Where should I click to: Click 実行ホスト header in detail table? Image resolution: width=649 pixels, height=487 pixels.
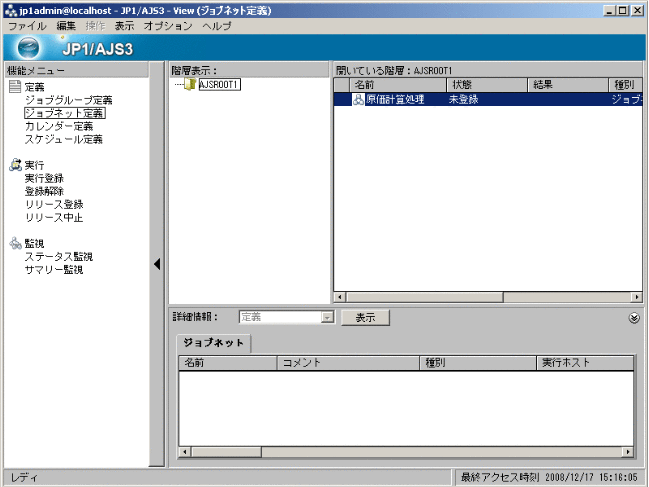[585, 363]
